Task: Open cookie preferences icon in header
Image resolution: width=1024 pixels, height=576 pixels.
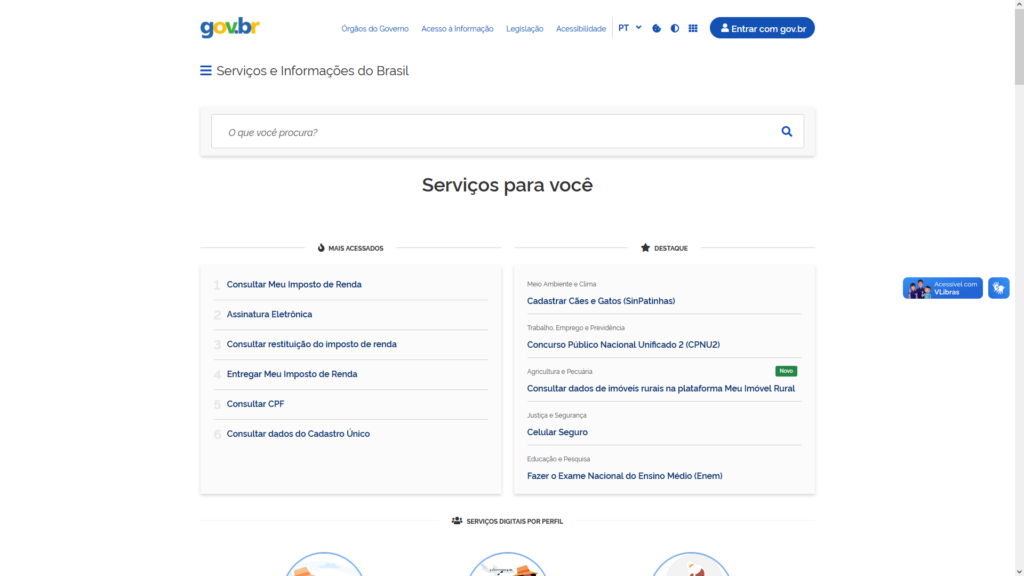Action: pyautogui.click(x=656, y=29)
